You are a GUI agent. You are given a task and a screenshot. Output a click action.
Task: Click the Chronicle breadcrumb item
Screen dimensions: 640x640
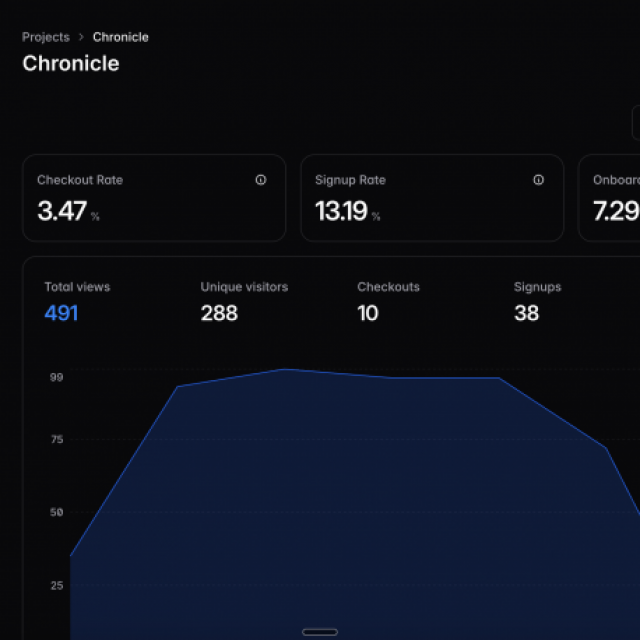[x=120, y=37]
